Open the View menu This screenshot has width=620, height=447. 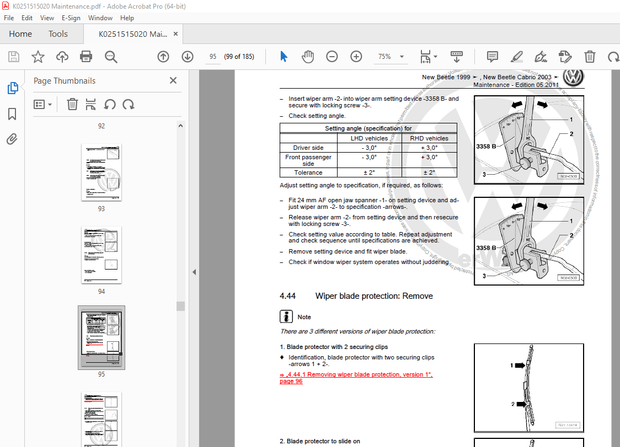click(x=47, y=18)
